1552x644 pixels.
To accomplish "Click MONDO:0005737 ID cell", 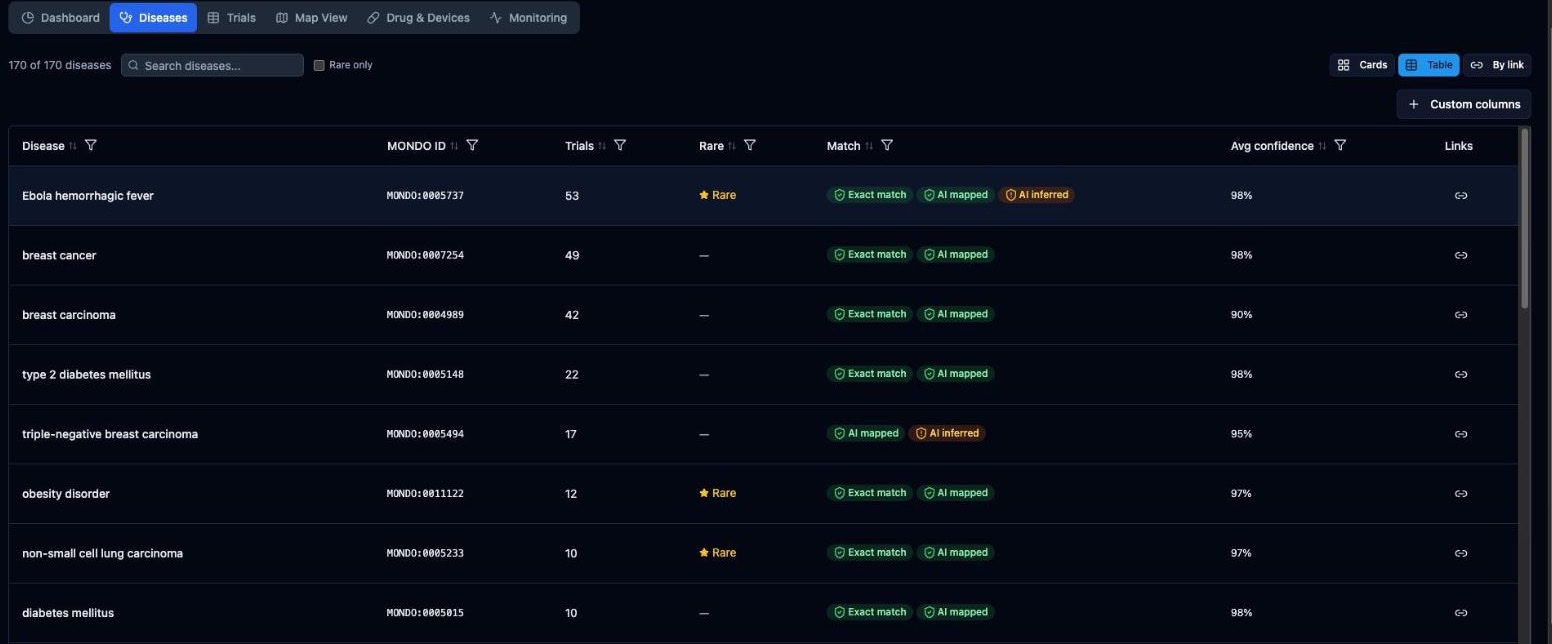I will pos(425,196).
